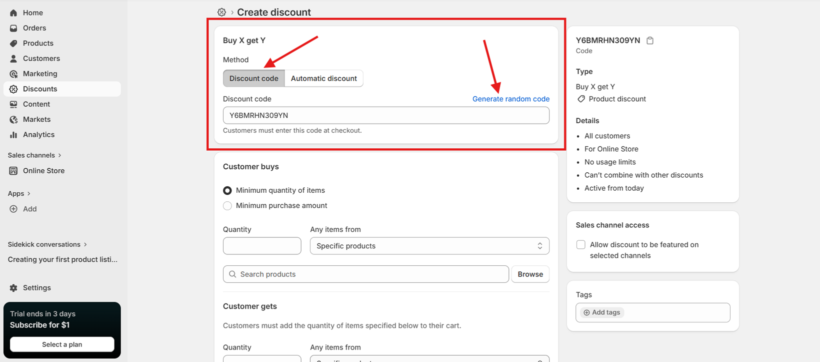
Task: Open Analytics from the sidebar
Action: [62, 134]
